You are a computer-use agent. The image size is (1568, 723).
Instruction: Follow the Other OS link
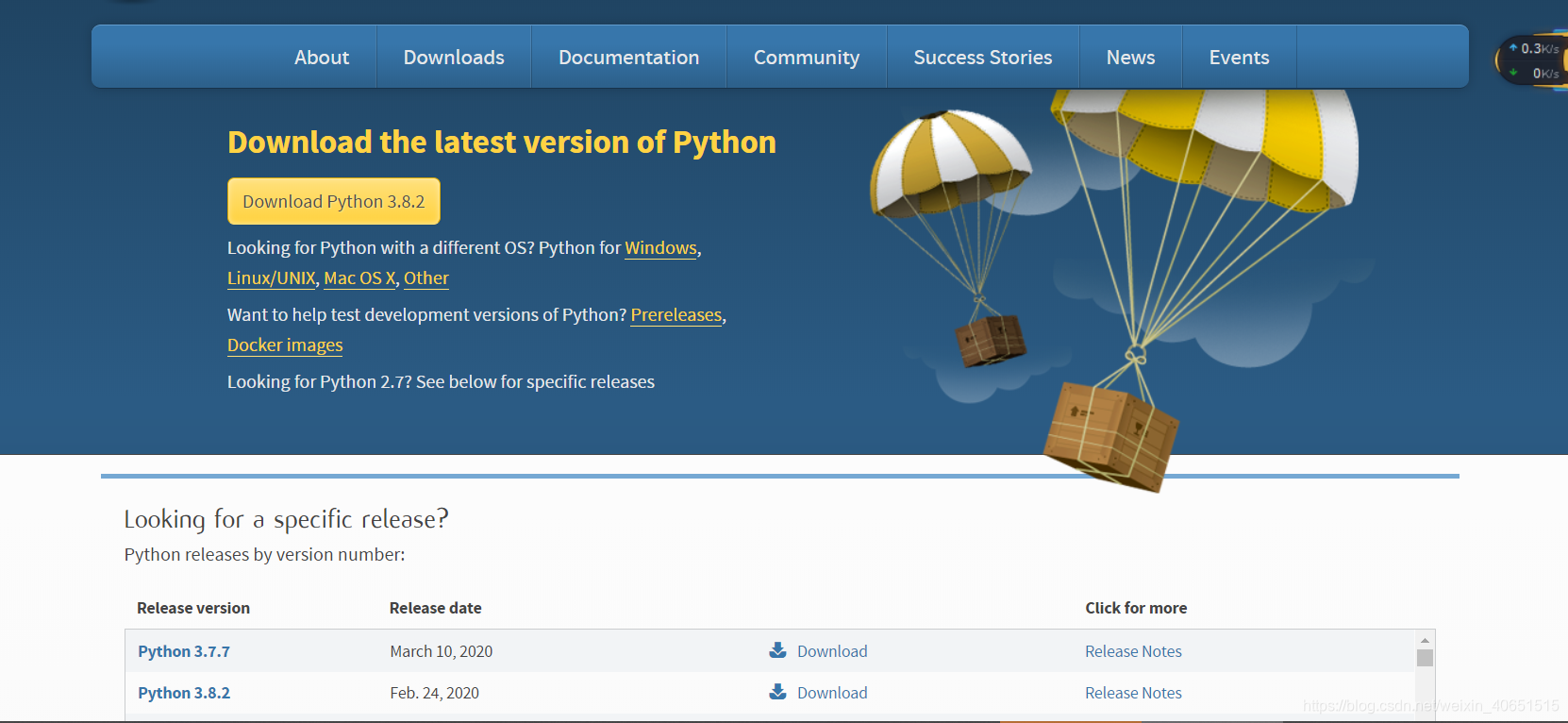(x=426, y=278)
